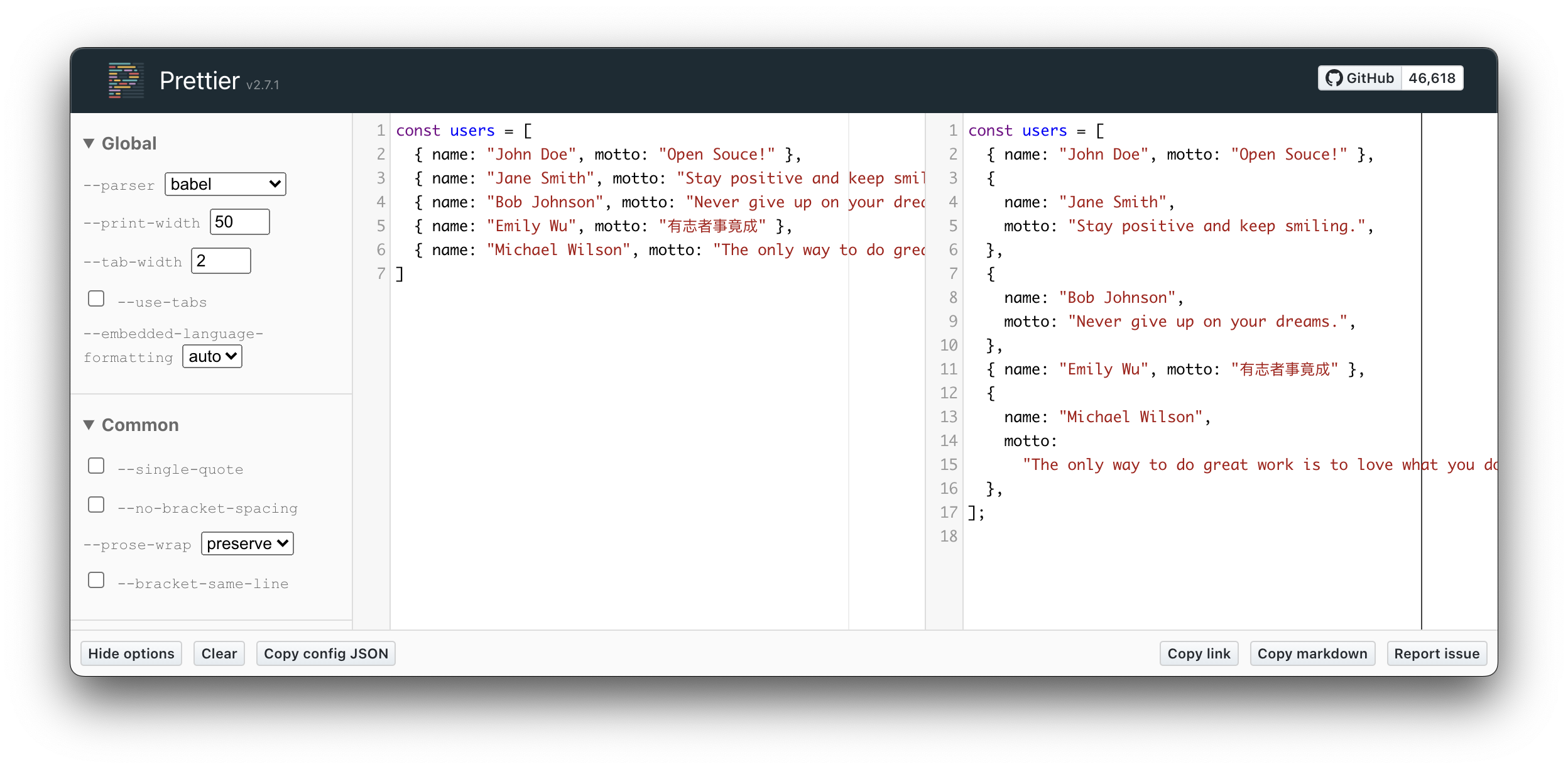The width and height of the screenshot is (1568, 769).
Task: Open the --parser dropdown set to babel
Action: pyautogui.click(x=225, y=184)
